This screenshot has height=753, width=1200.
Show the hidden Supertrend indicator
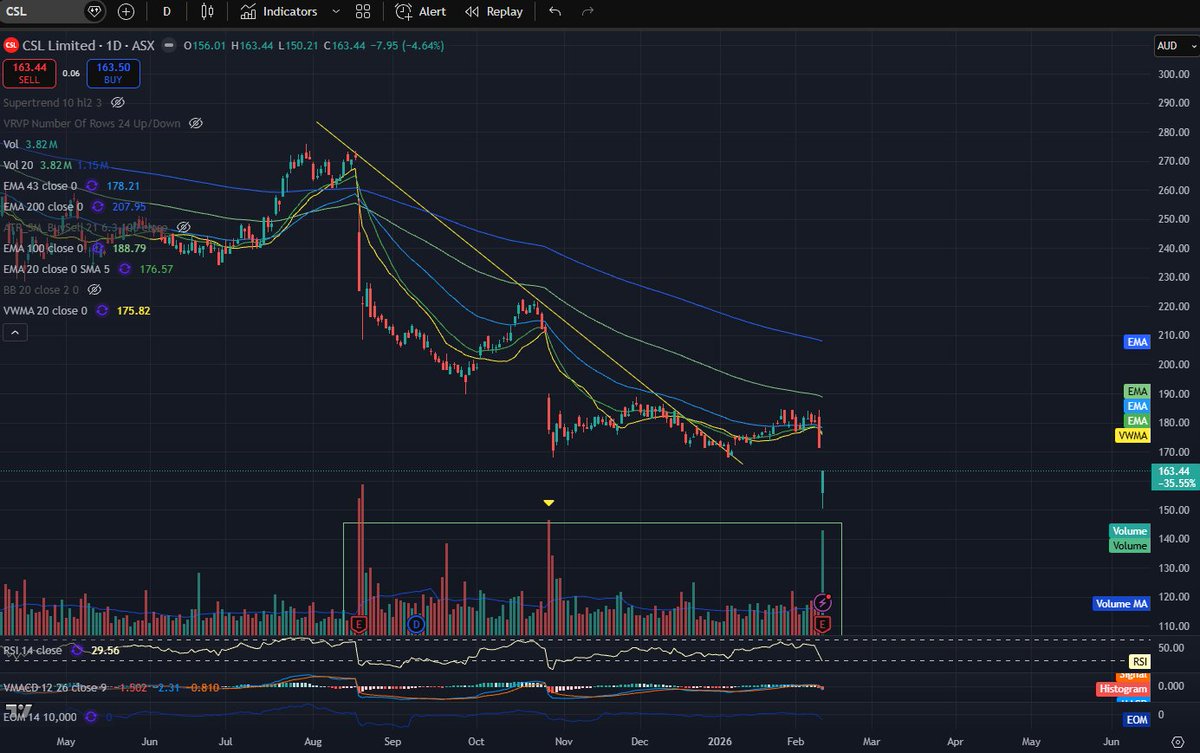tap(118, 103)
